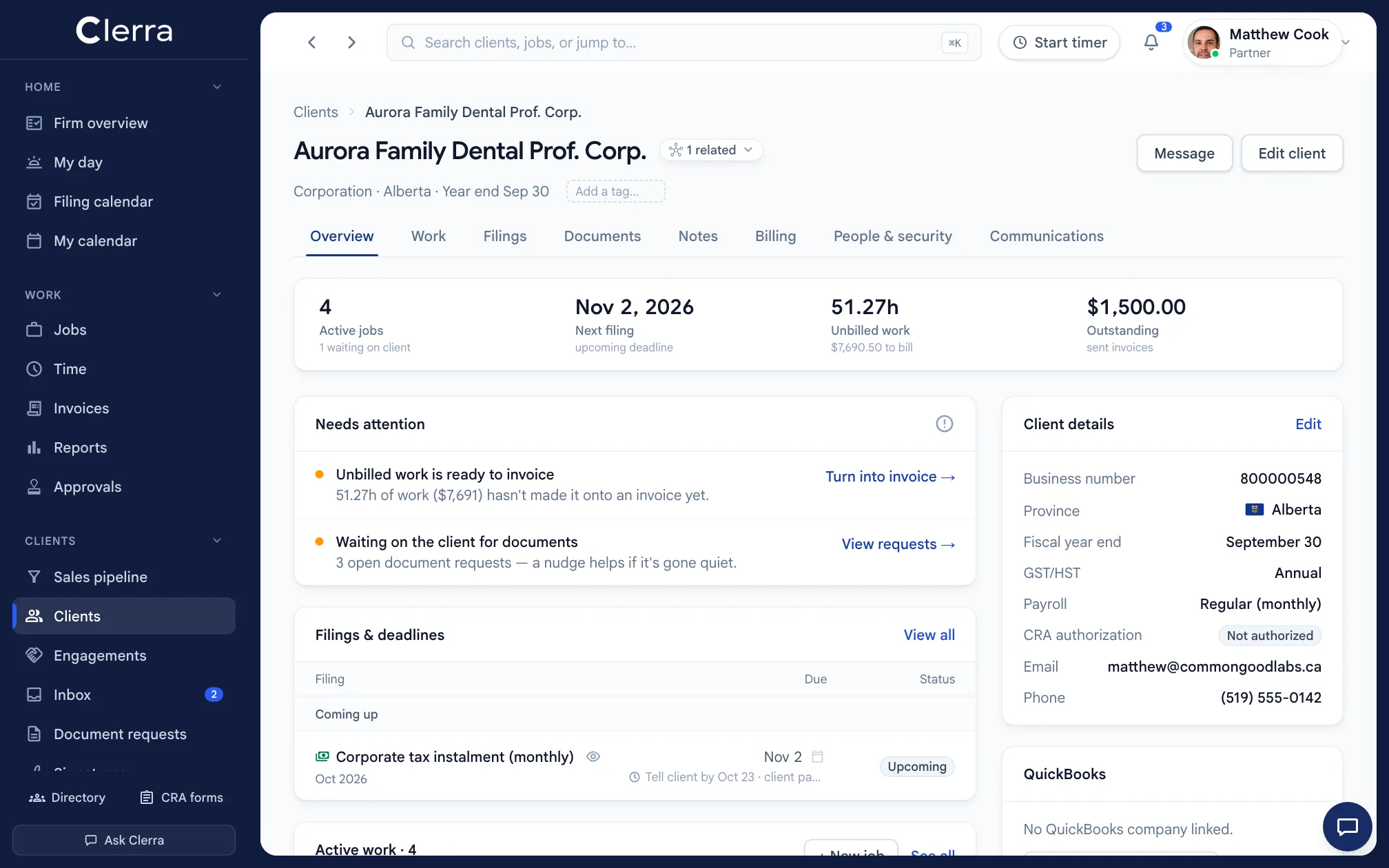
Task: Go back with the left arrow
Action: [312, 43]
